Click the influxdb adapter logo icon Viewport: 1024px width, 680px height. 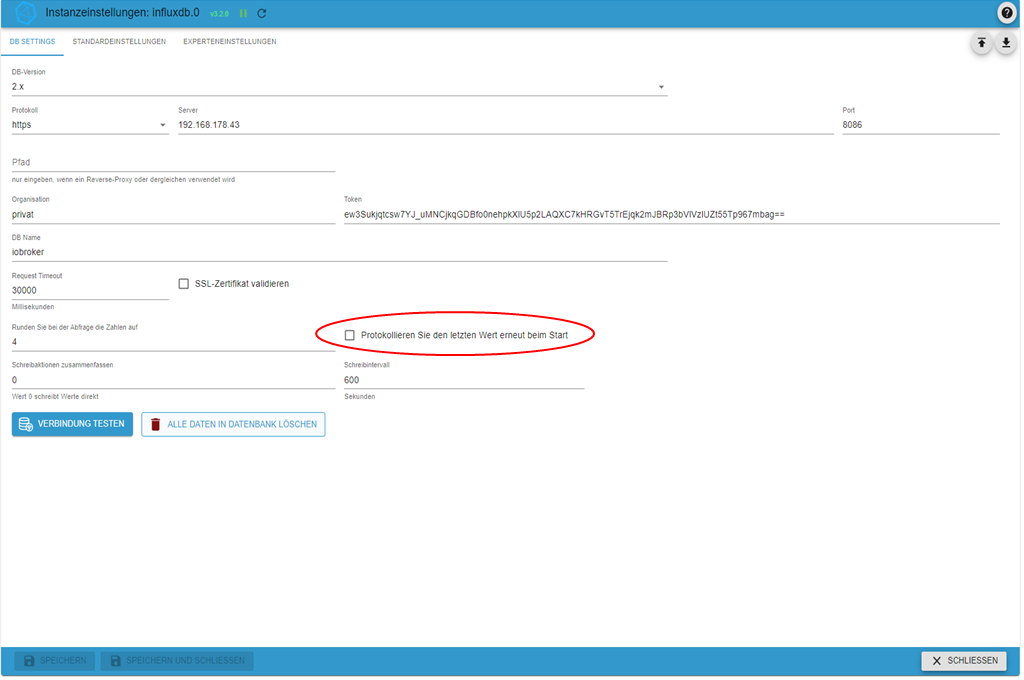[25, 12]
